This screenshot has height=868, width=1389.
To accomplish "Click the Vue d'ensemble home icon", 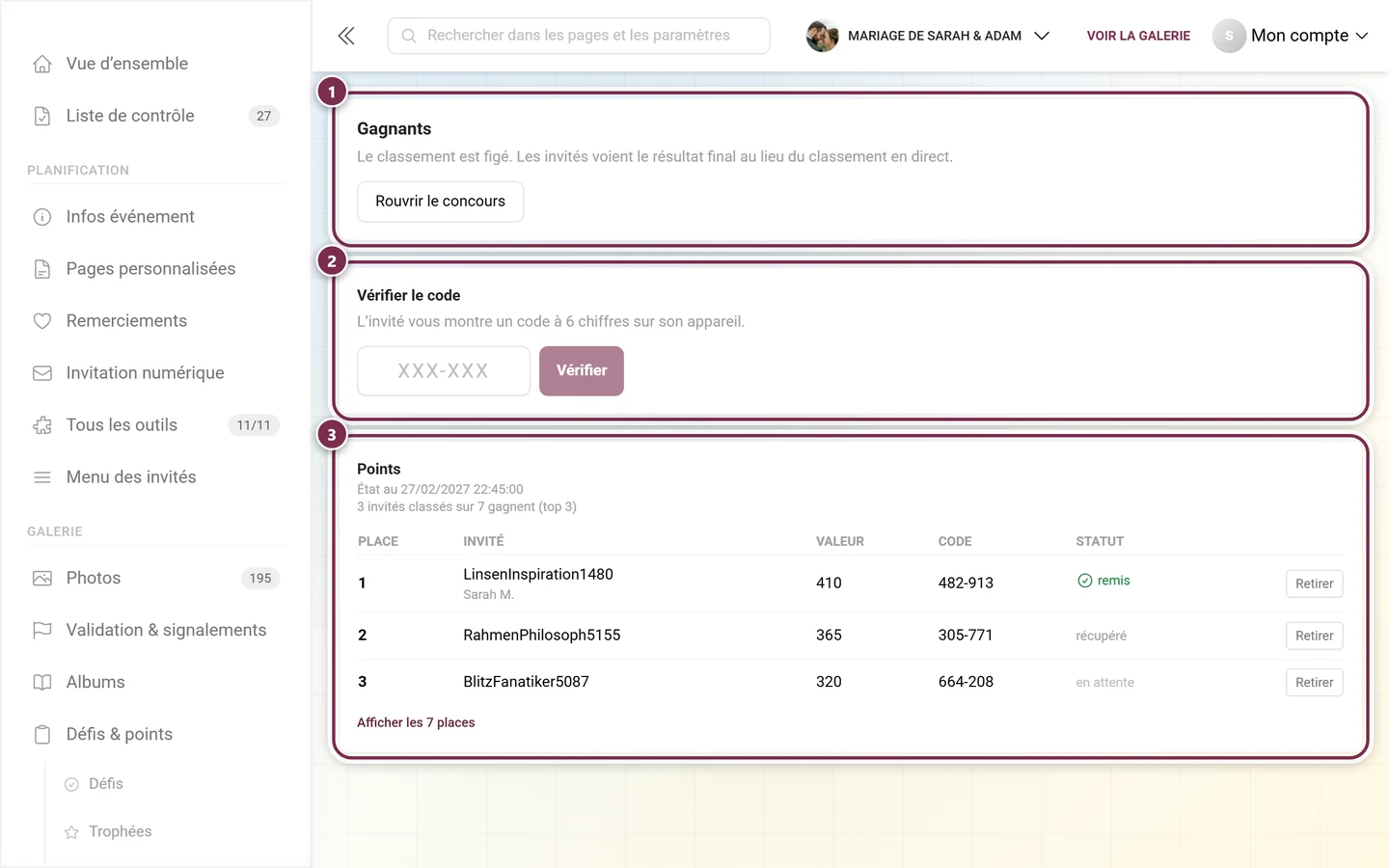I will click(42, 64).
